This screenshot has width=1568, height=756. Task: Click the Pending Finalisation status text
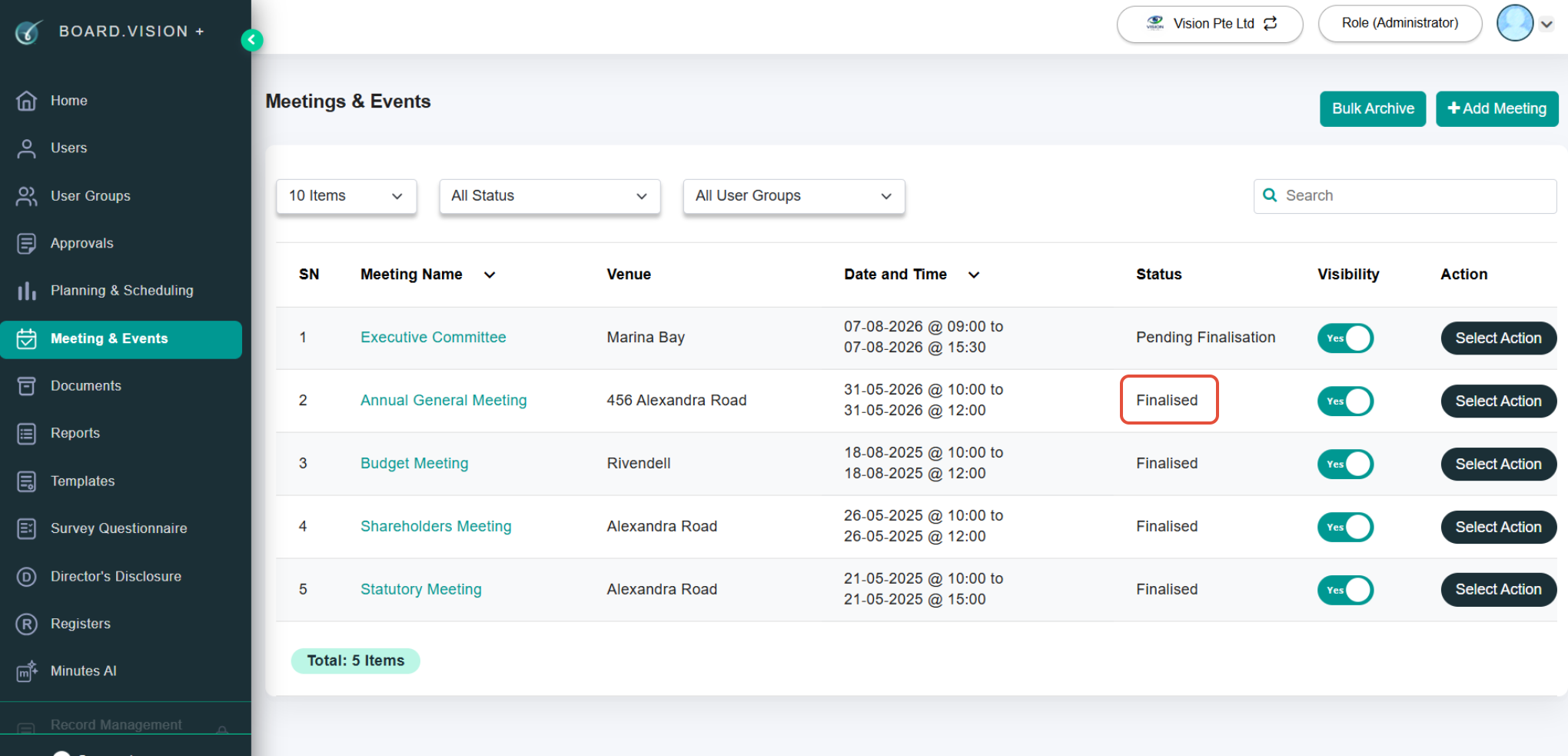(1206, 338)
